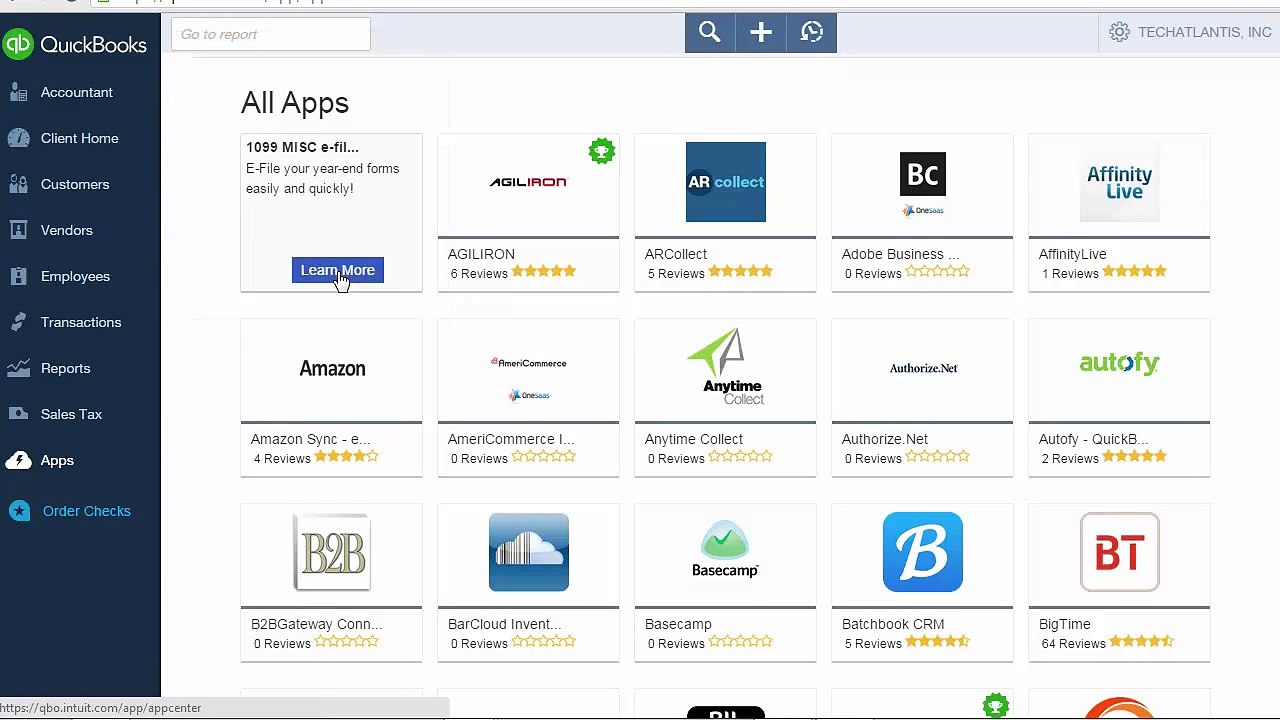This screenshot has height=720, width=1280.
Task: Click the Sales Tax sidebar icon
Action: pyautogui.click(x=18, y=414)
